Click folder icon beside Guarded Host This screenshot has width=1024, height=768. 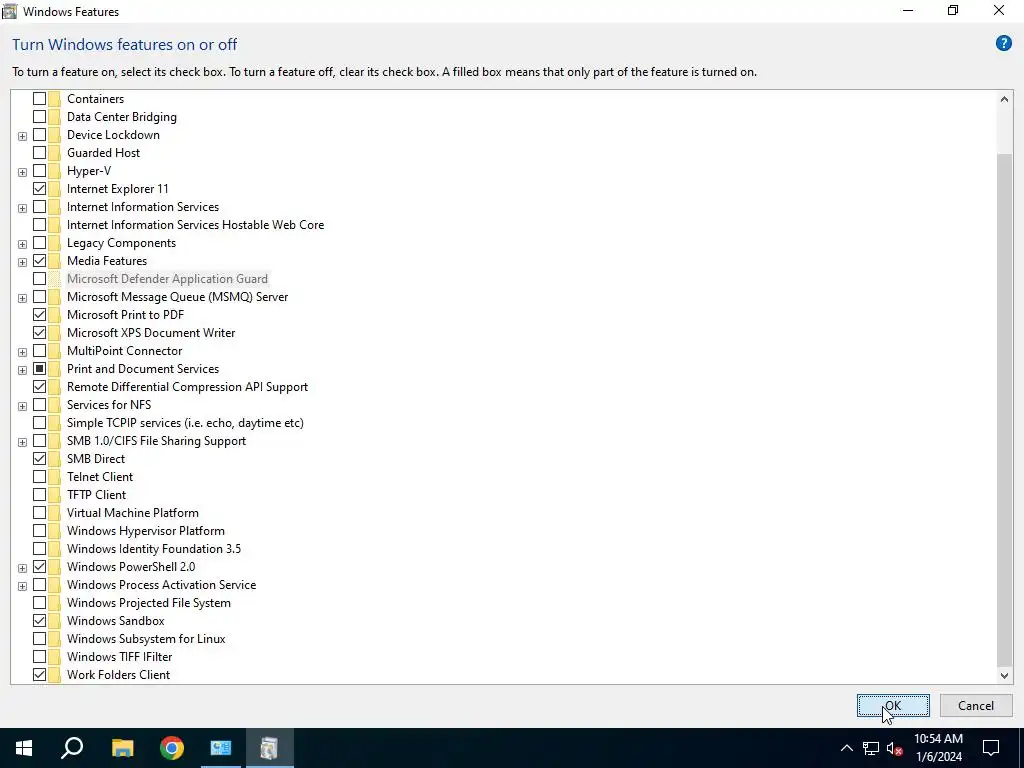[54, 153]
